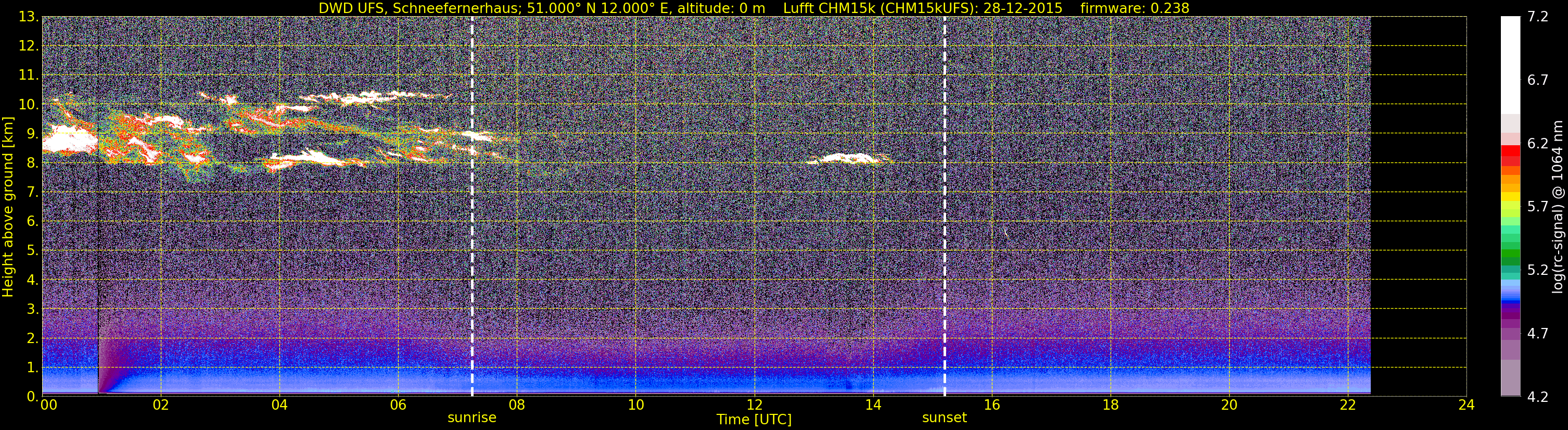The image size is (1568, 430).
Task: Click the colorbar value '6.7'
Action: coord(1538,80)
